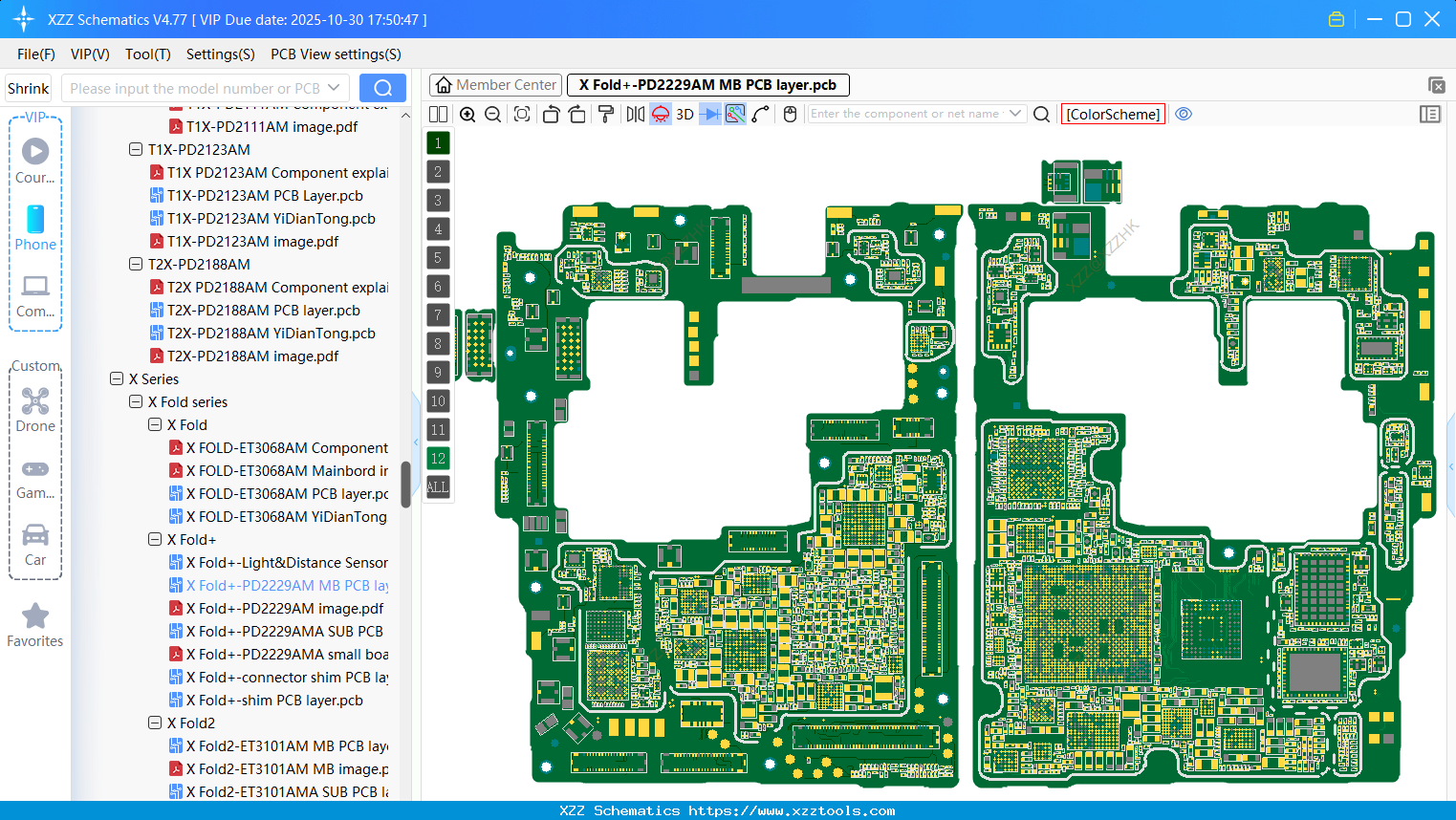Toggle the net visibility eye icon
The height and width of the screenshot is (820, 1456).
(1184, 114)
